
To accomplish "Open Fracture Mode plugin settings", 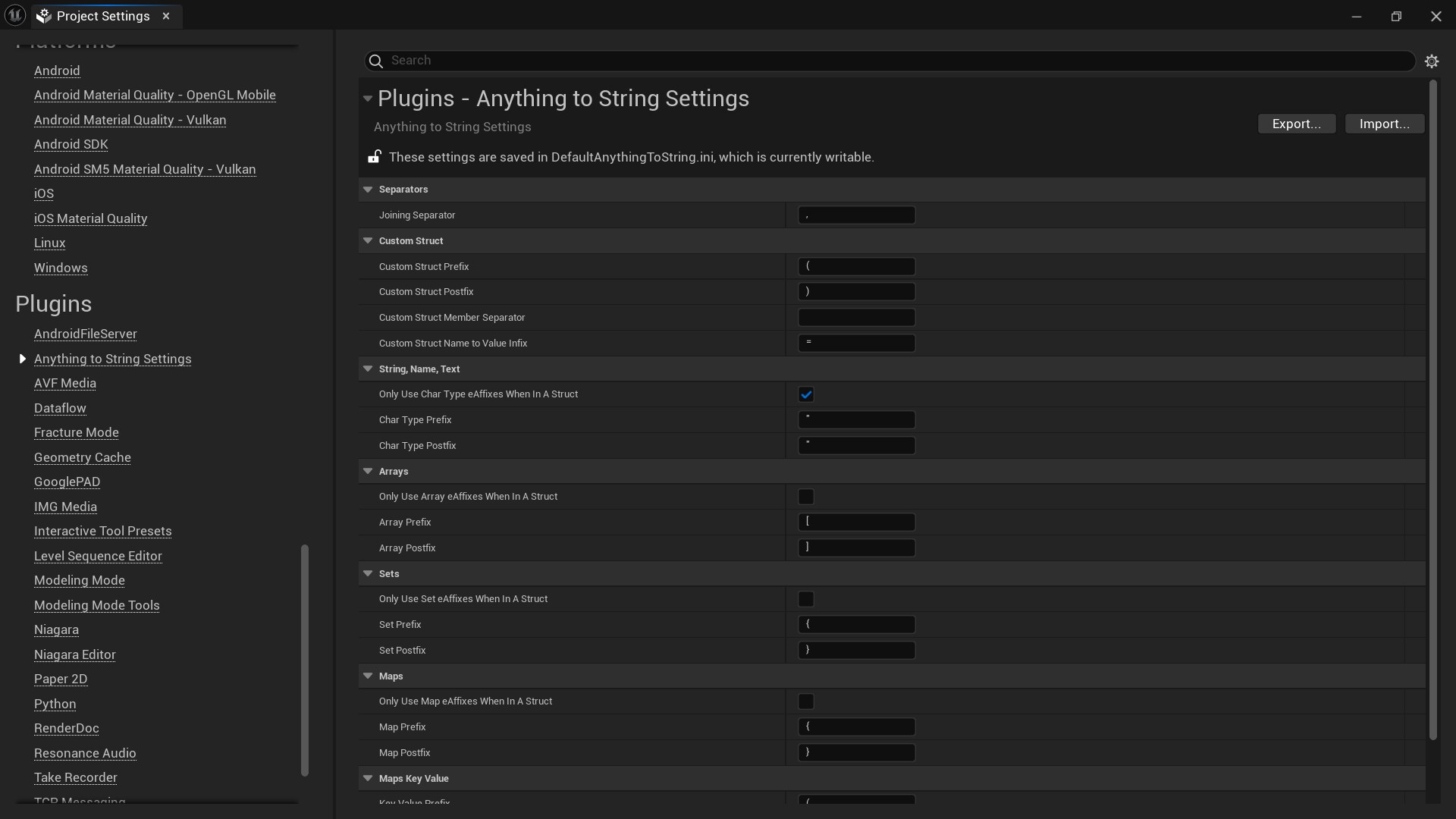I will point(77,432).
